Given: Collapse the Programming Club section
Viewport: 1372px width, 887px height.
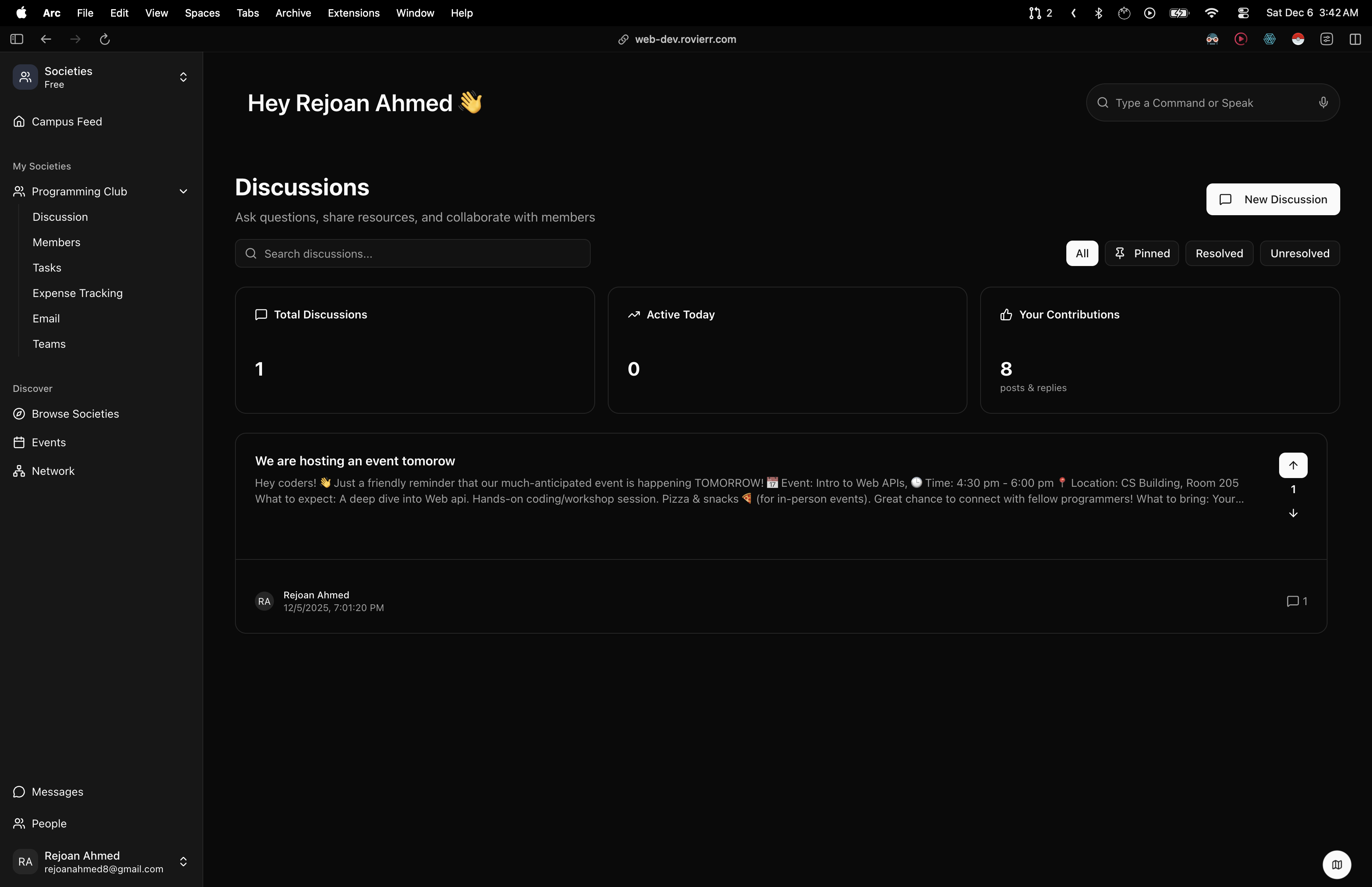Looking at the screenshot, I should [x=183, y=191].
